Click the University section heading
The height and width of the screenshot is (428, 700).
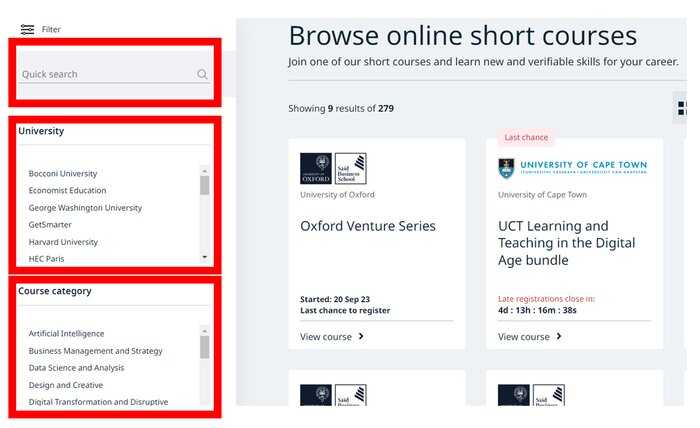[41, 131]
